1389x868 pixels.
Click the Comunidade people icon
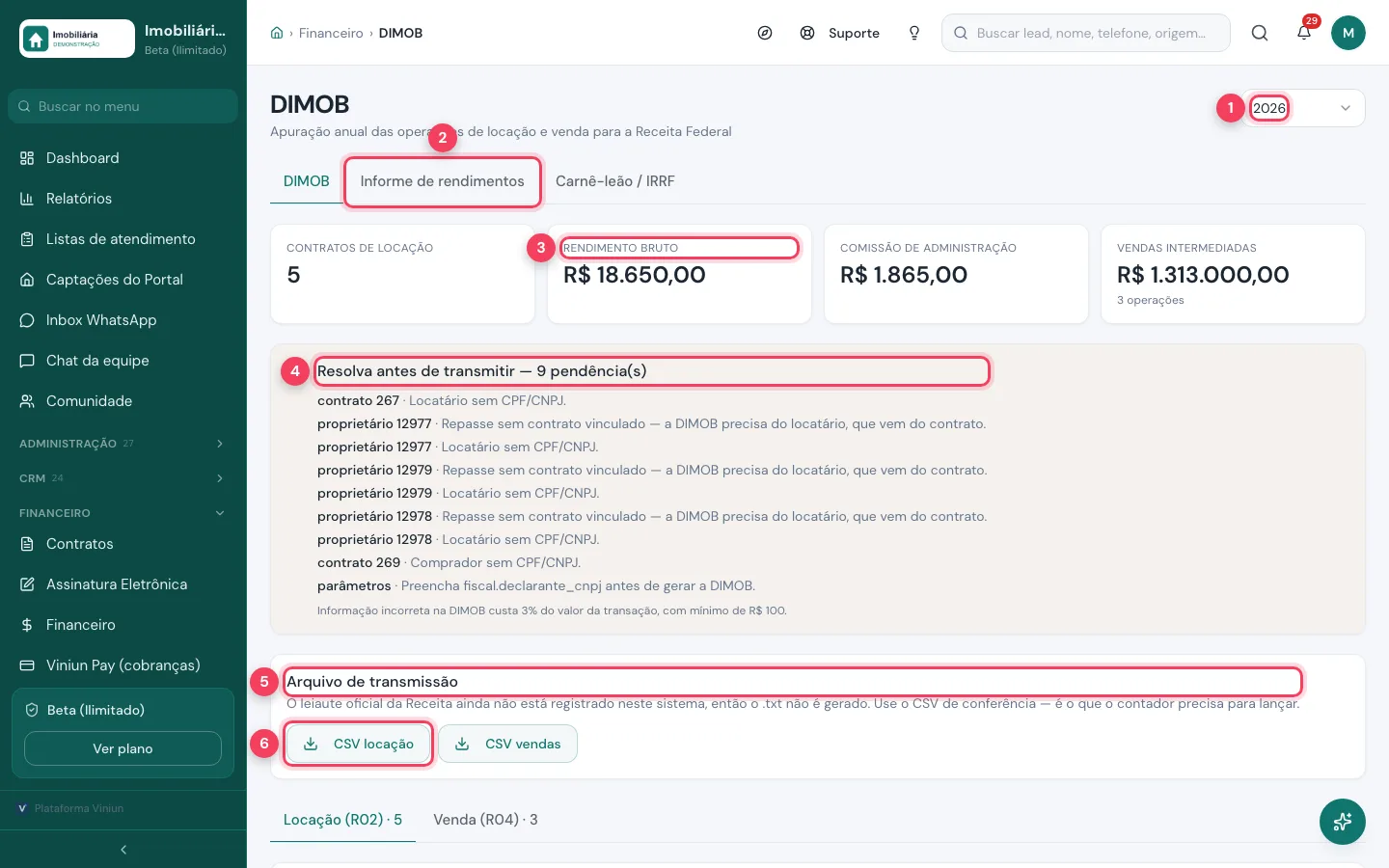(27, 401)
